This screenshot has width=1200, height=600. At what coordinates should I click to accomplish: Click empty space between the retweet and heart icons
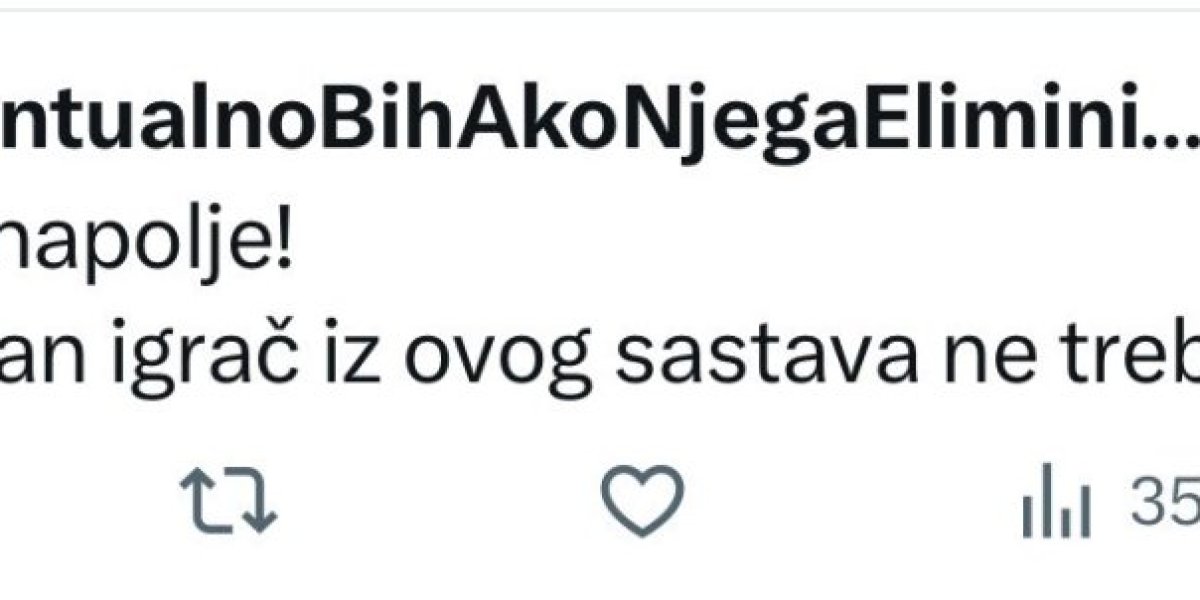440,502
